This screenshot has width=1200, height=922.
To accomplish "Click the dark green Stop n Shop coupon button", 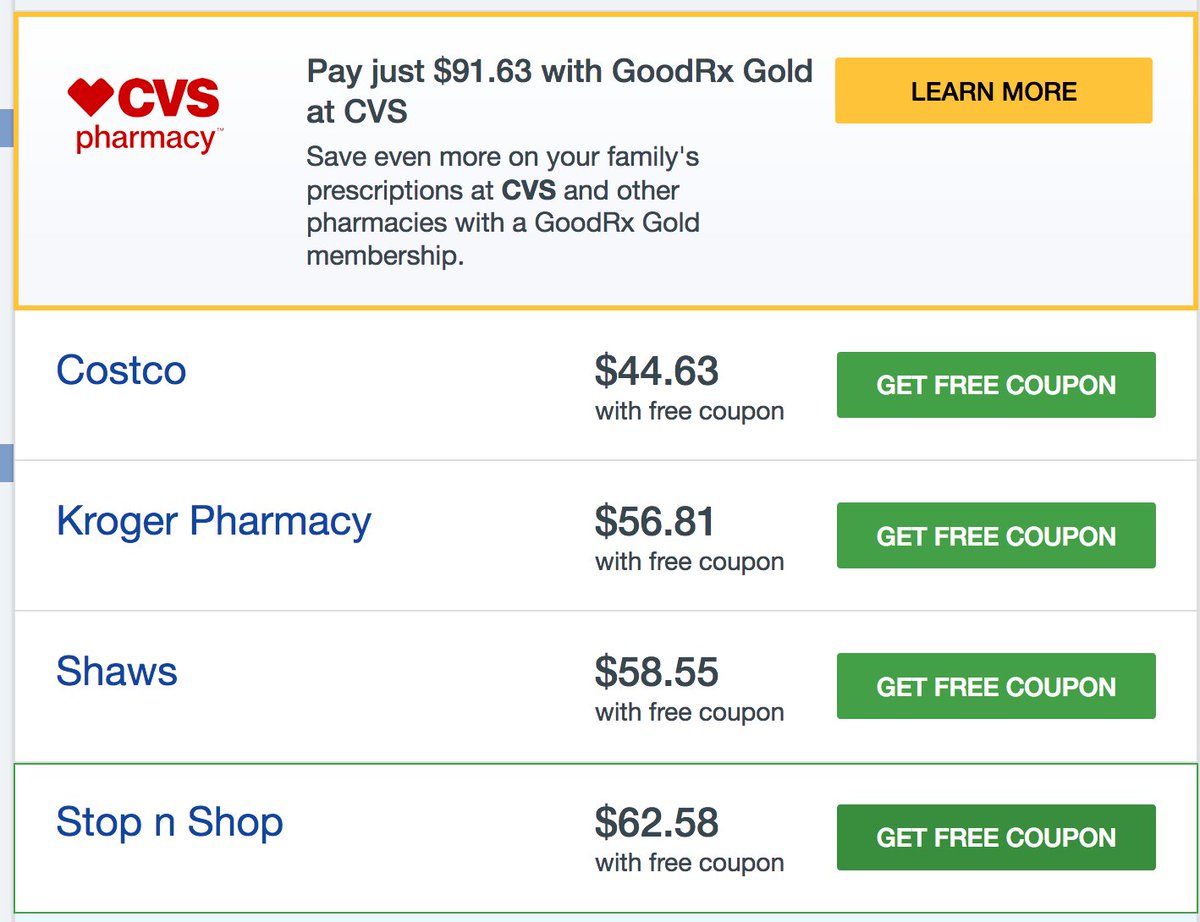I will tap(996, 837).
